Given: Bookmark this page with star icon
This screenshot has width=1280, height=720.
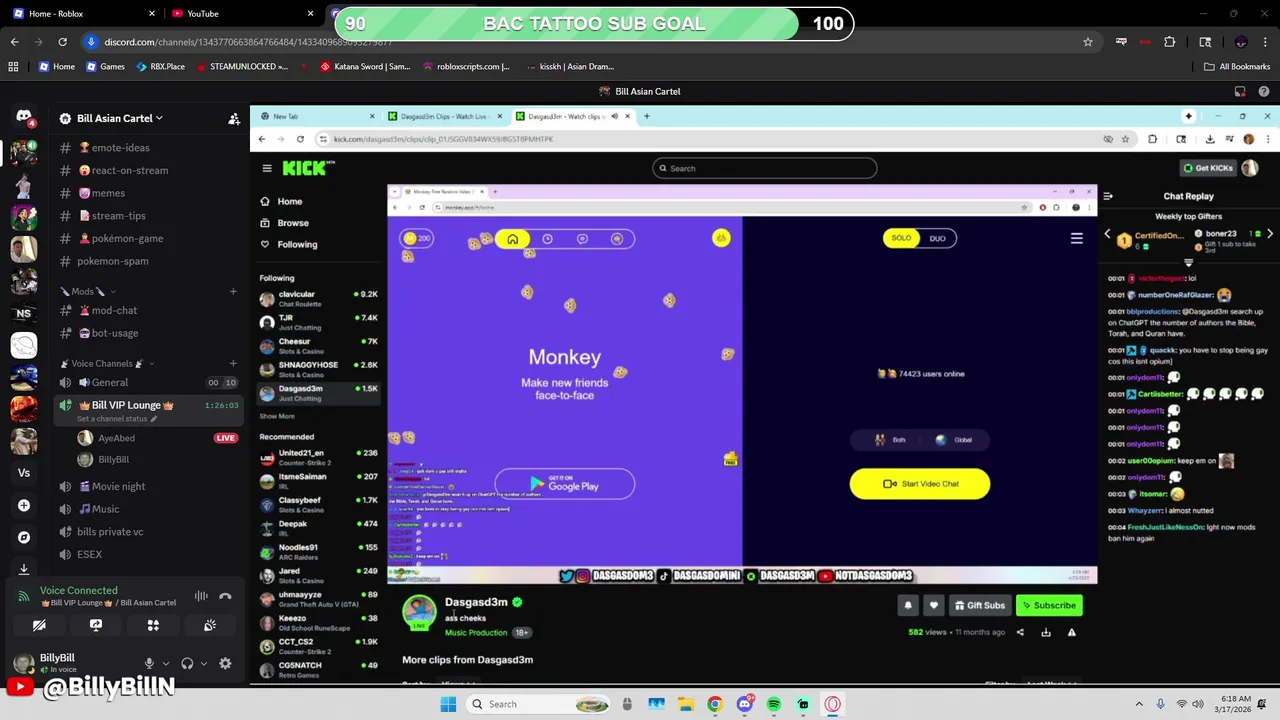Looking at the screenshot, I should (1088, 42).
